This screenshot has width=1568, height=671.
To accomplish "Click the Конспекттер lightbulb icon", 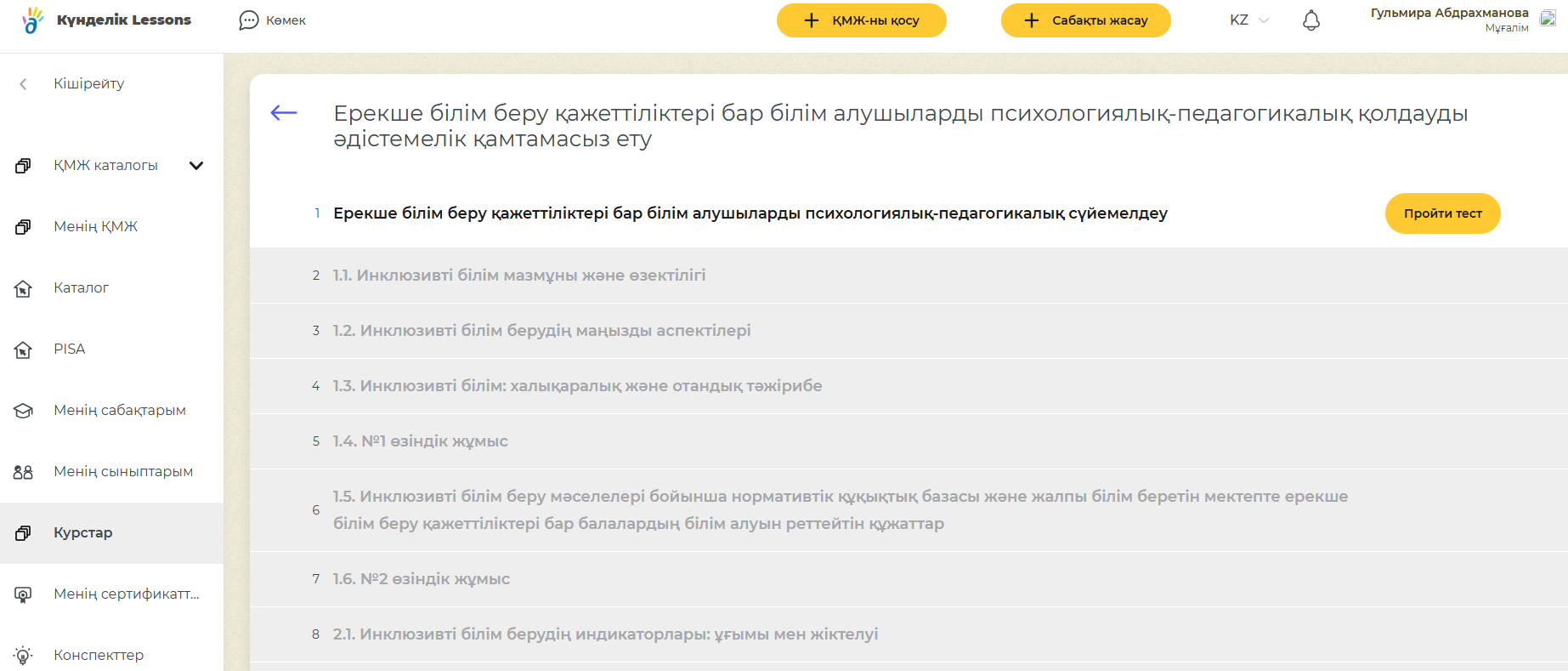I will tap(23, 656).
